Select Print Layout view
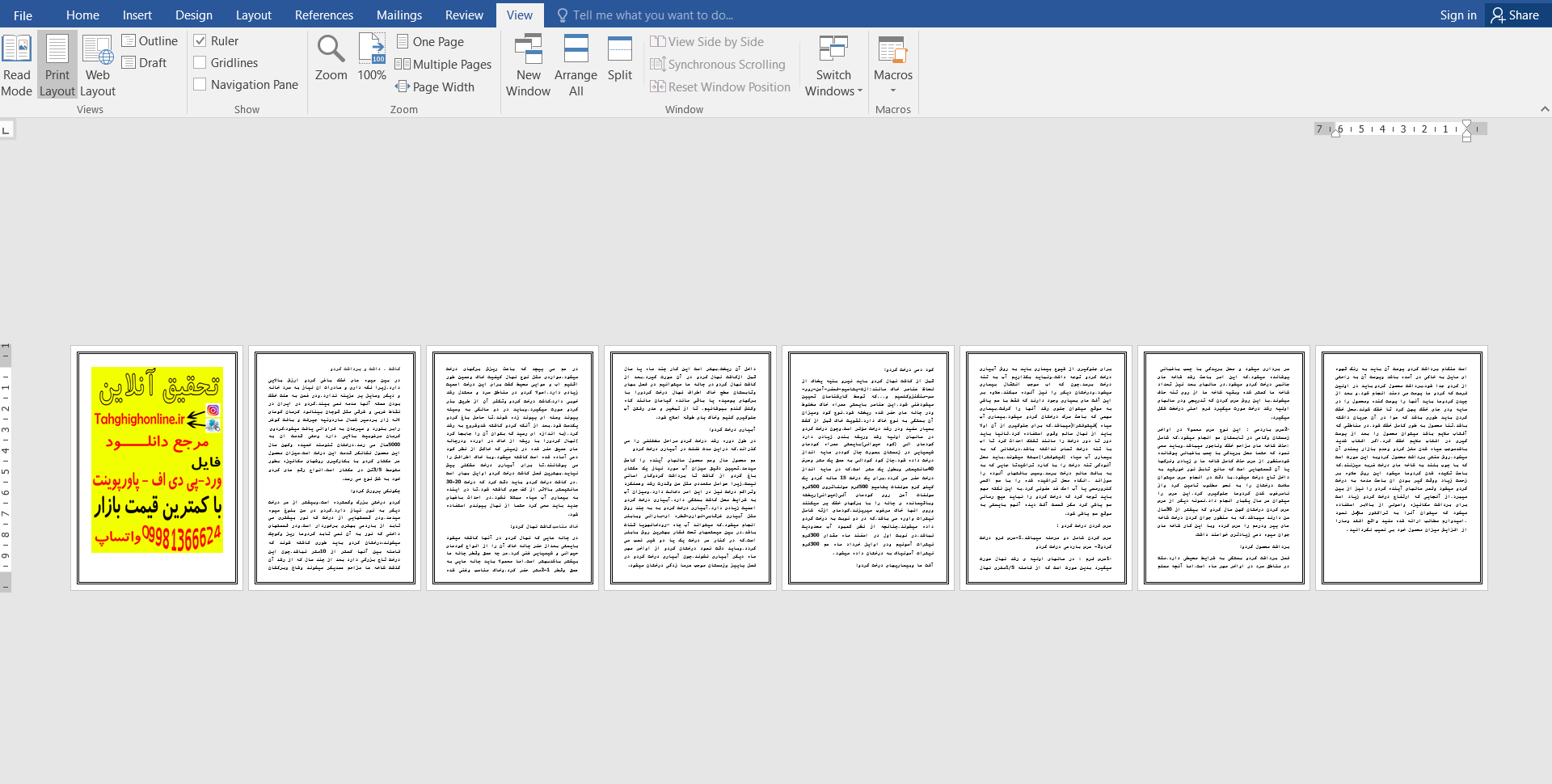Viewport: 1552px width, 784px height. [57, 66]
